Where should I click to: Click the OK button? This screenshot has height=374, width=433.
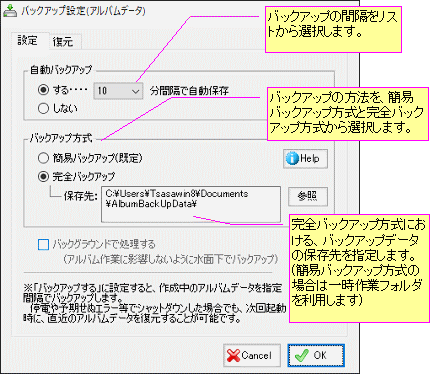point(316,355)
